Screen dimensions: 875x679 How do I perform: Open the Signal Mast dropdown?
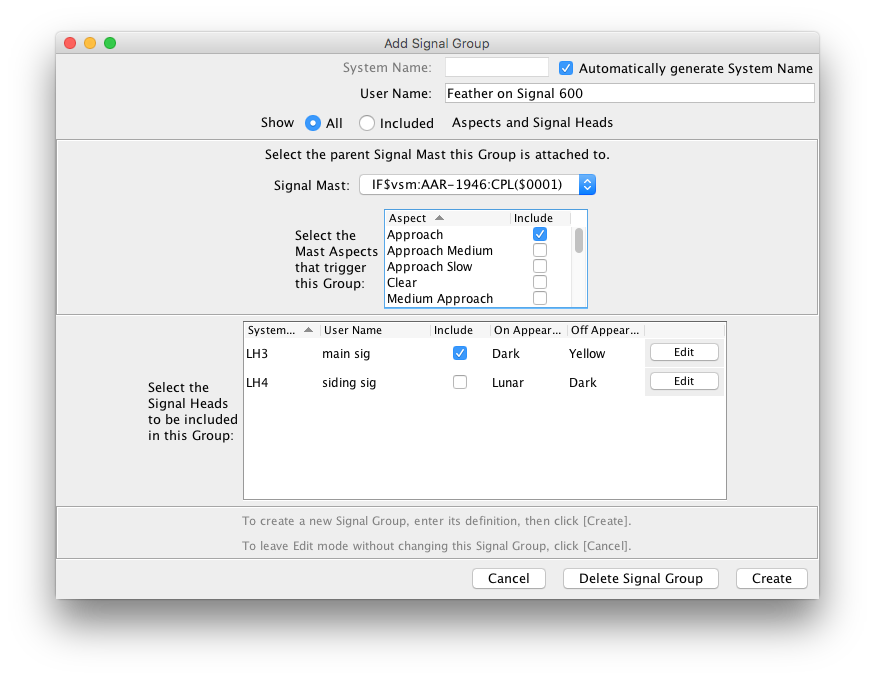[x=477, y=184]
